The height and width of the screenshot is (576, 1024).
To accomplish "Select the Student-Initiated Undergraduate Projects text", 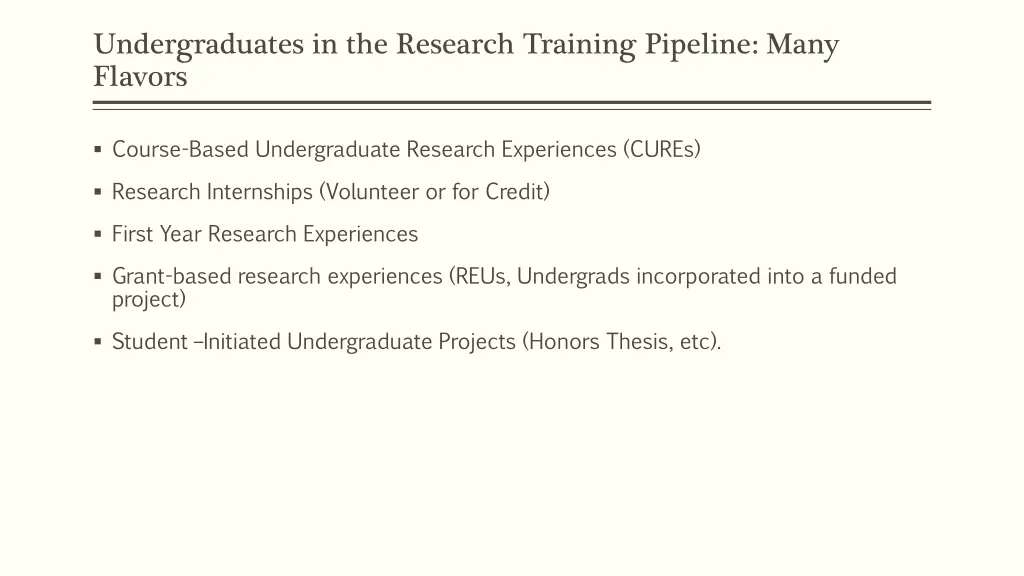I will (314, 342).
